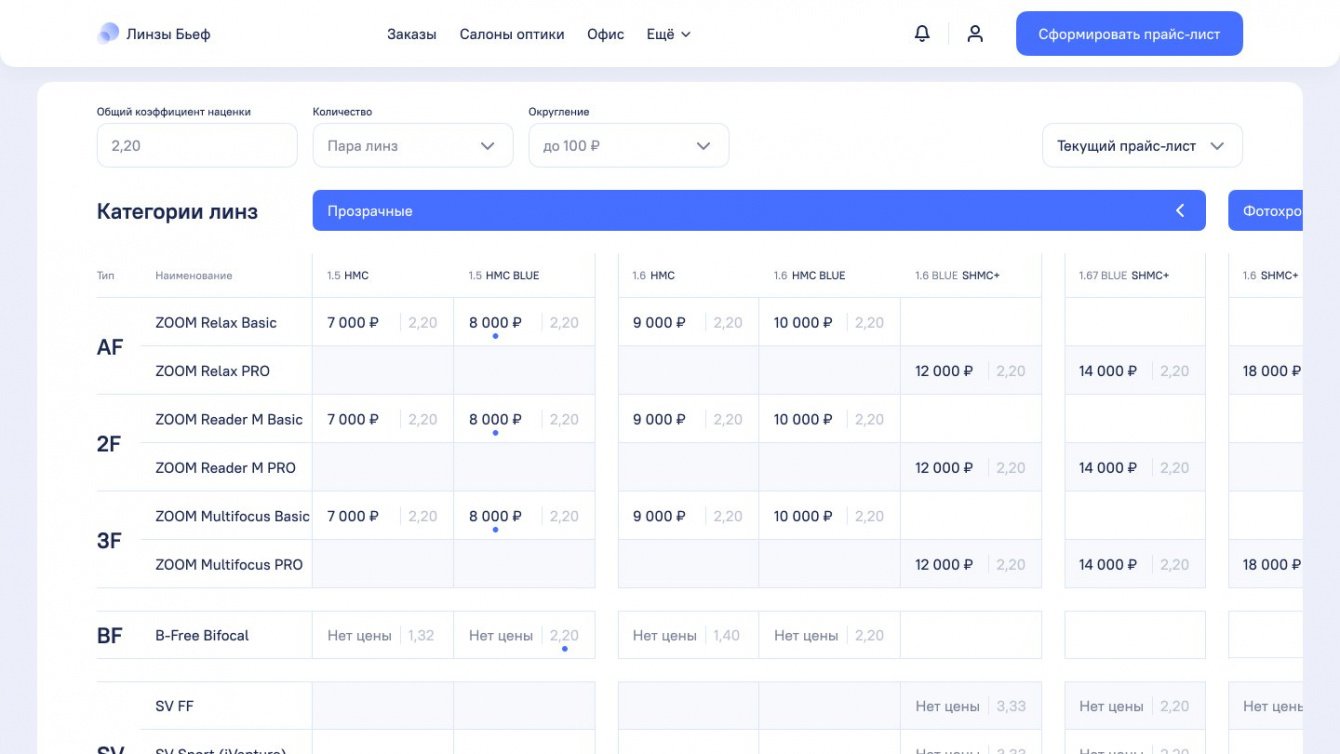This screenshot has width=1340, height=754.
Task: Click the arrow next to Ещё
Action: pyautogui.click(x=686, y=35)
